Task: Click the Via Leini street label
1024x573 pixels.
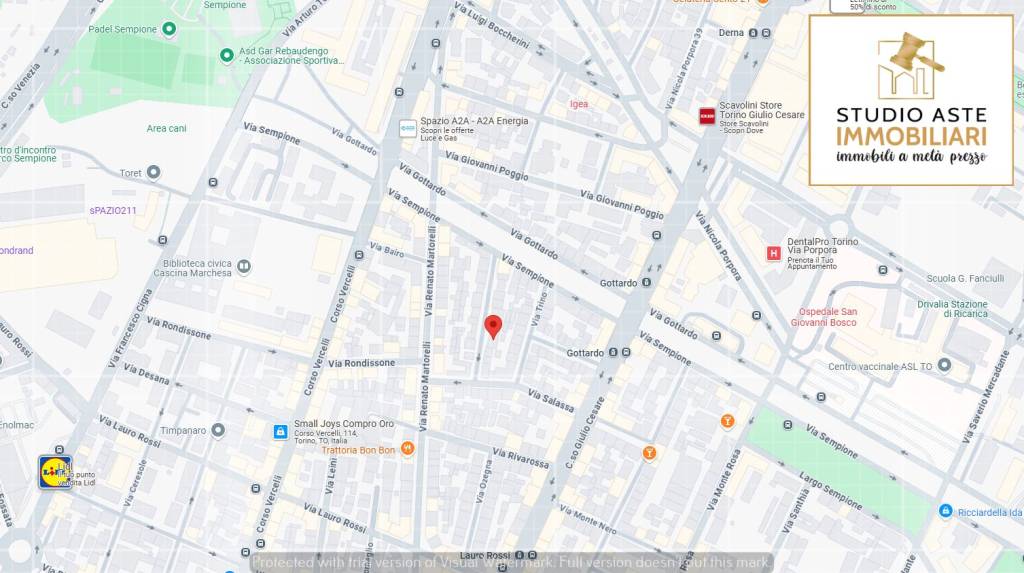Action: (332, 476)
